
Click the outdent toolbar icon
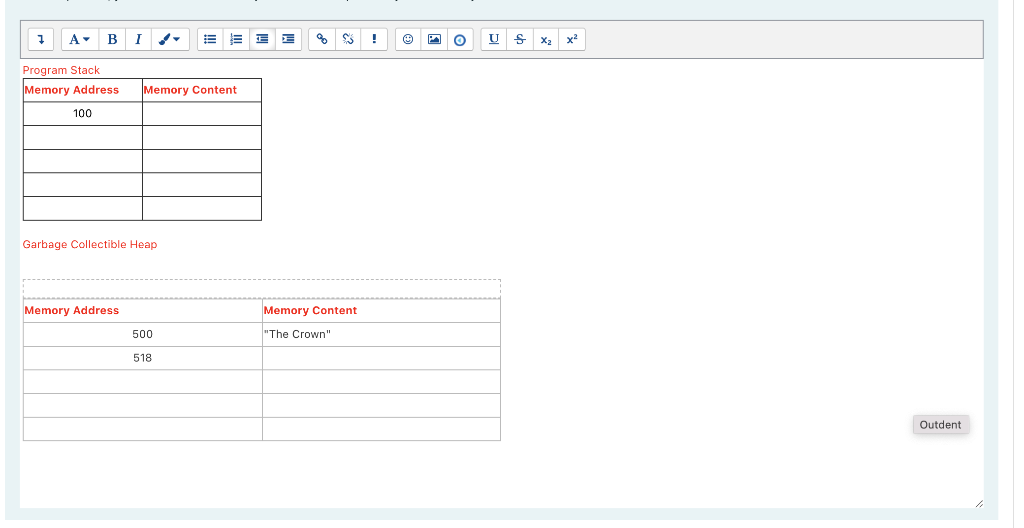262,39
